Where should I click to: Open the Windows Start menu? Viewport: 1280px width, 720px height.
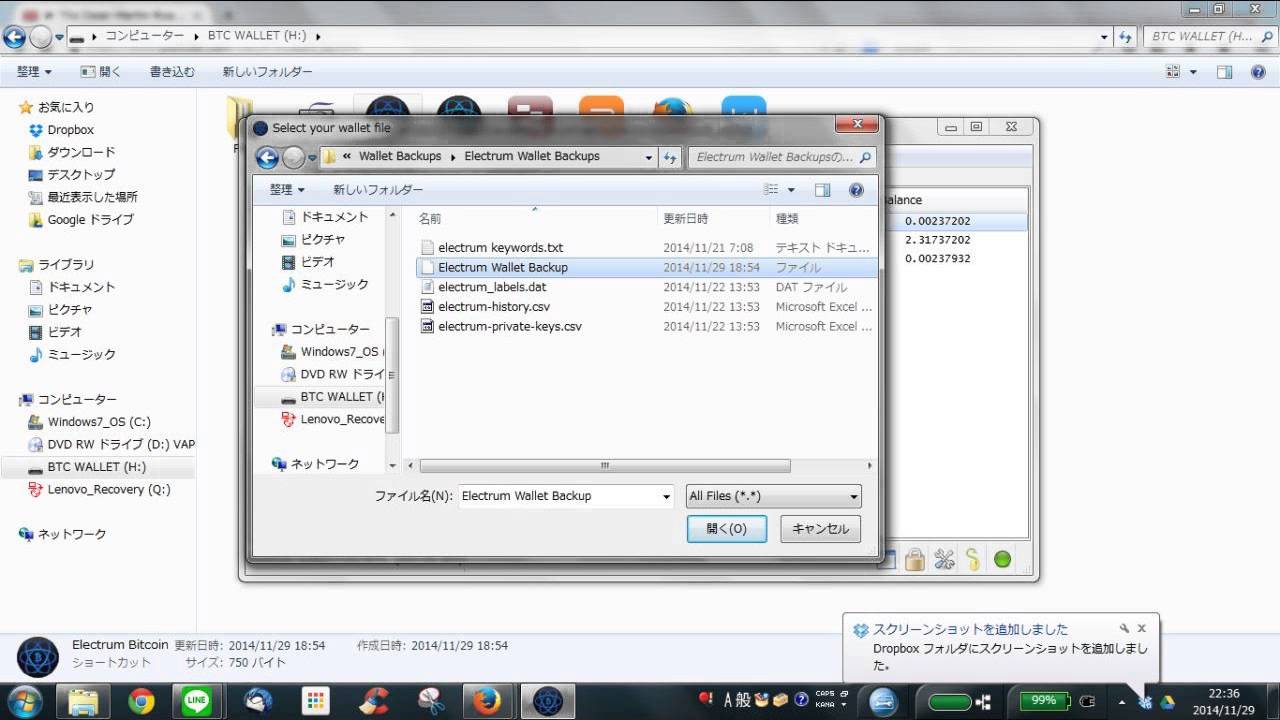coord(24,701)
